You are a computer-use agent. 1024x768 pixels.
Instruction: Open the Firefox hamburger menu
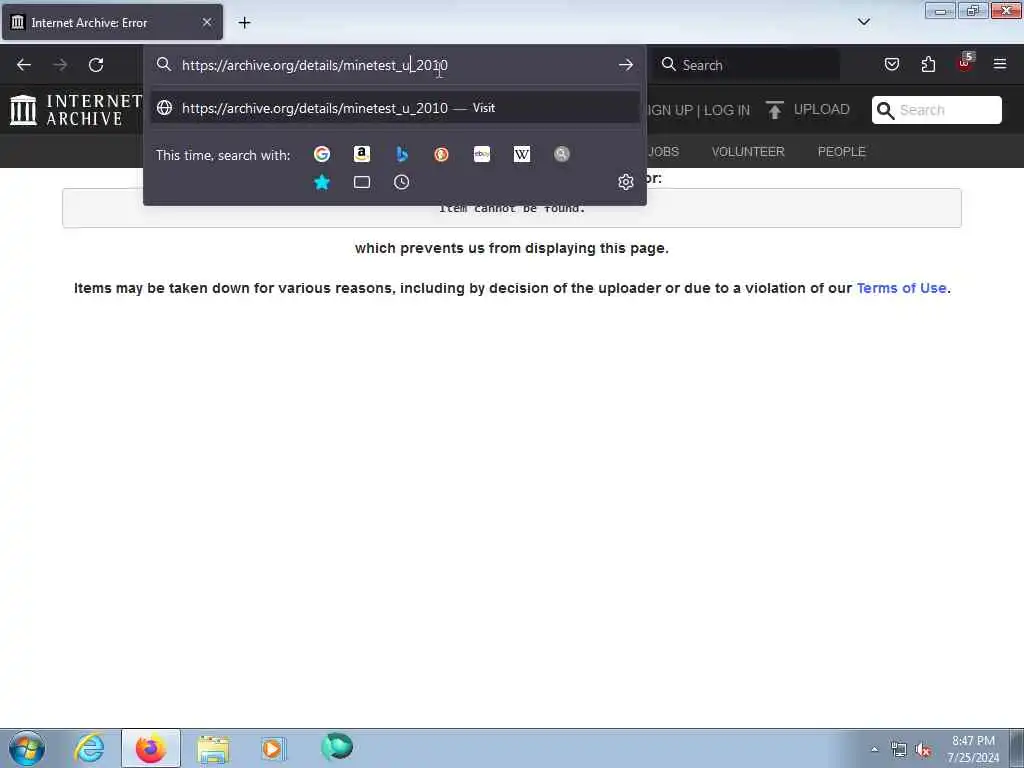(x=1000, y=64)
